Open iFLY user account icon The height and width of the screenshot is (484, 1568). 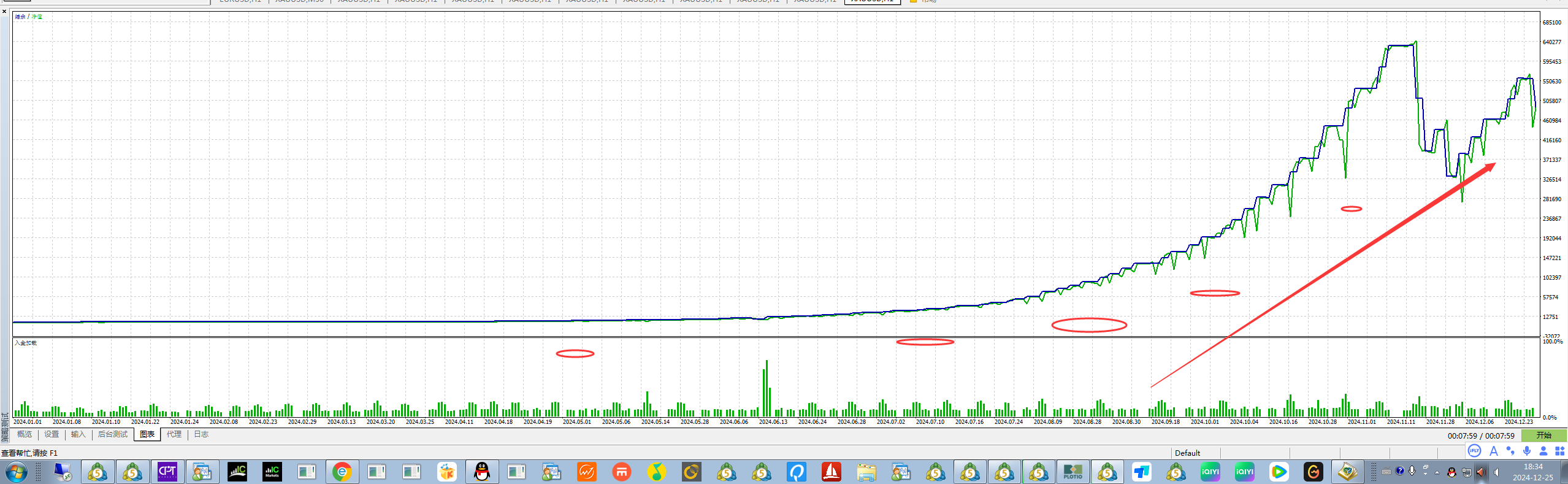(1543, 451)
